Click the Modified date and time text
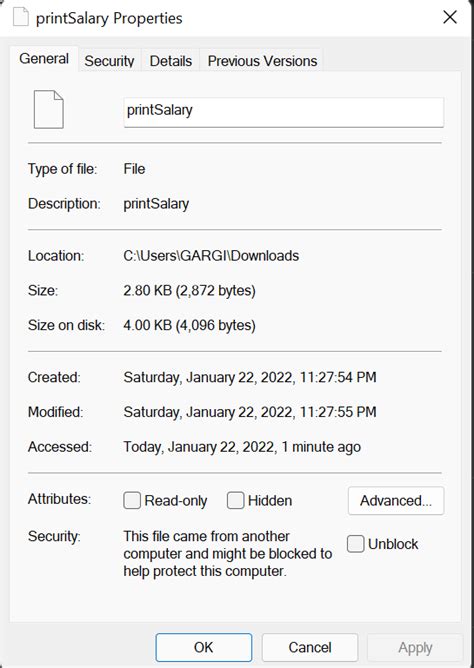474x668 pixels. [250, 412]
